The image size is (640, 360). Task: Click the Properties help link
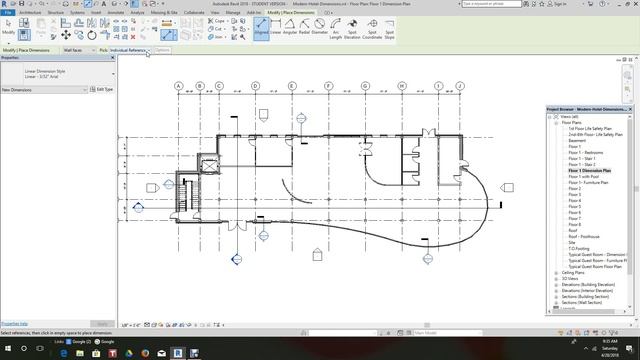tap(14, 324)
